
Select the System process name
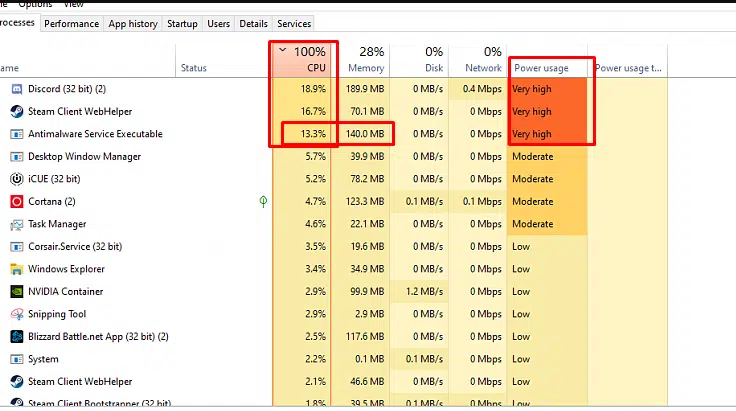pos(43,359)
